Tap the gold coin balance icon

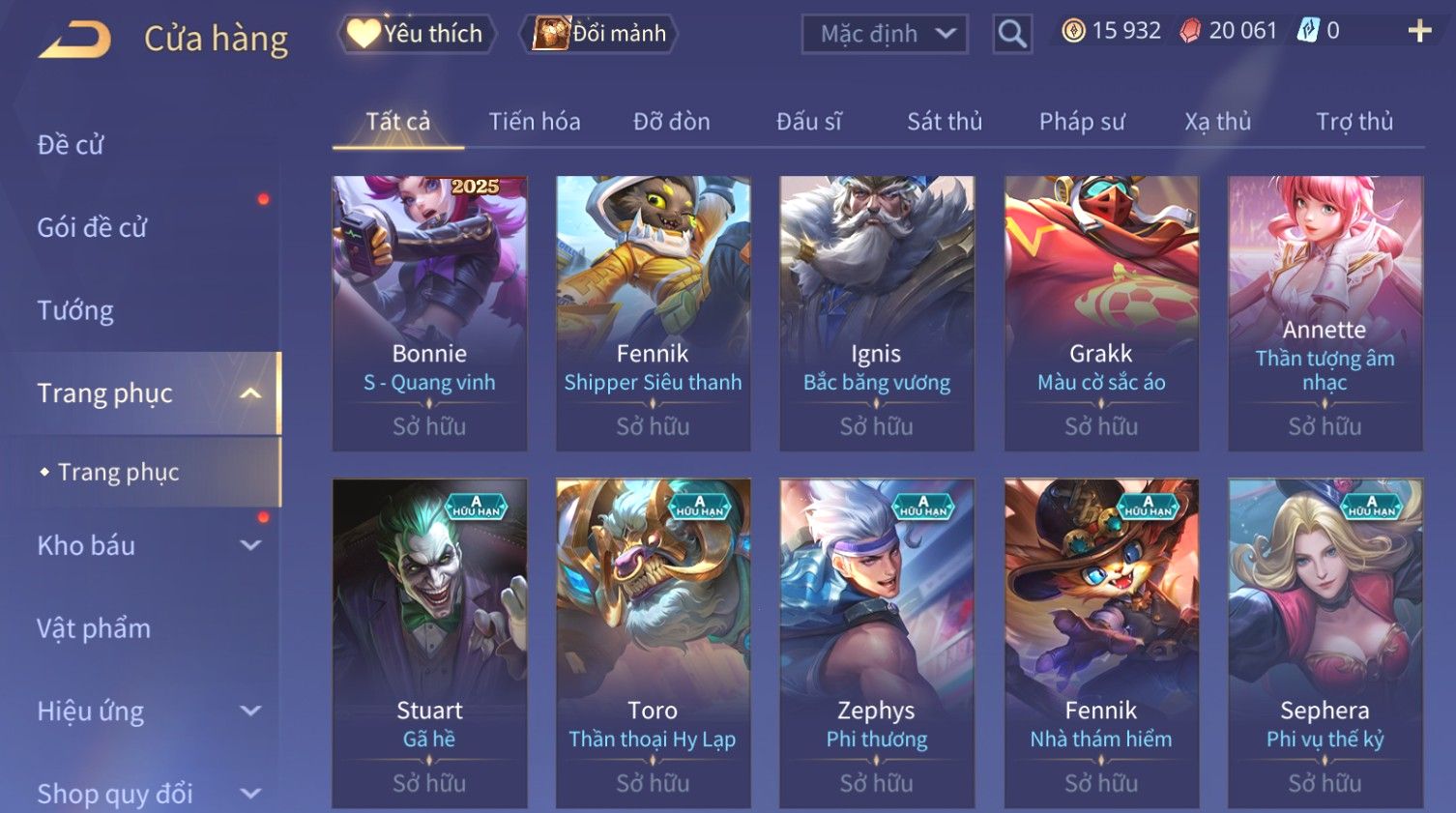[1073, 31]
